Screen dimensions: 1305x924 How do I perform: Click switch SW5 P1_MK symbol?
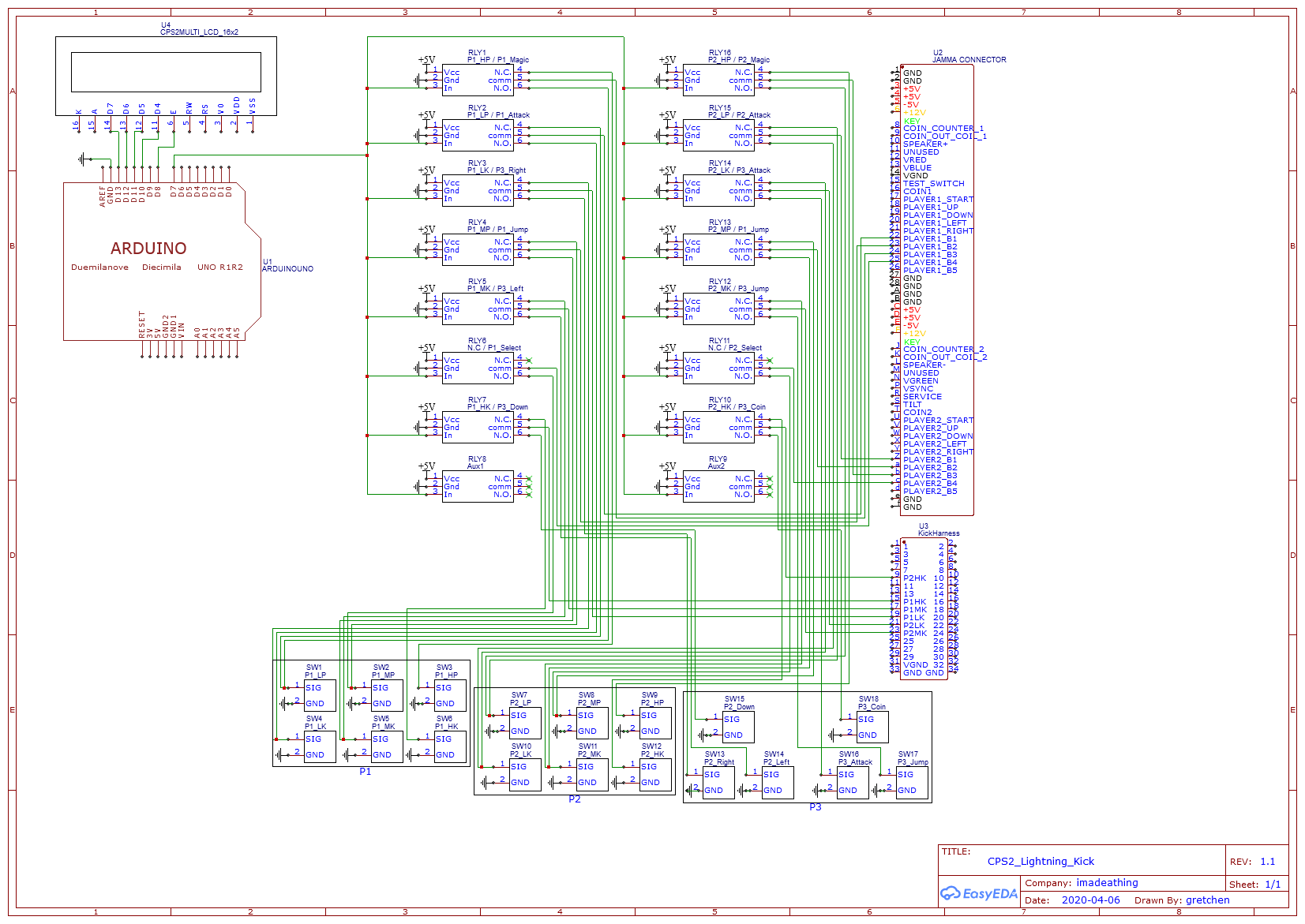387,746
